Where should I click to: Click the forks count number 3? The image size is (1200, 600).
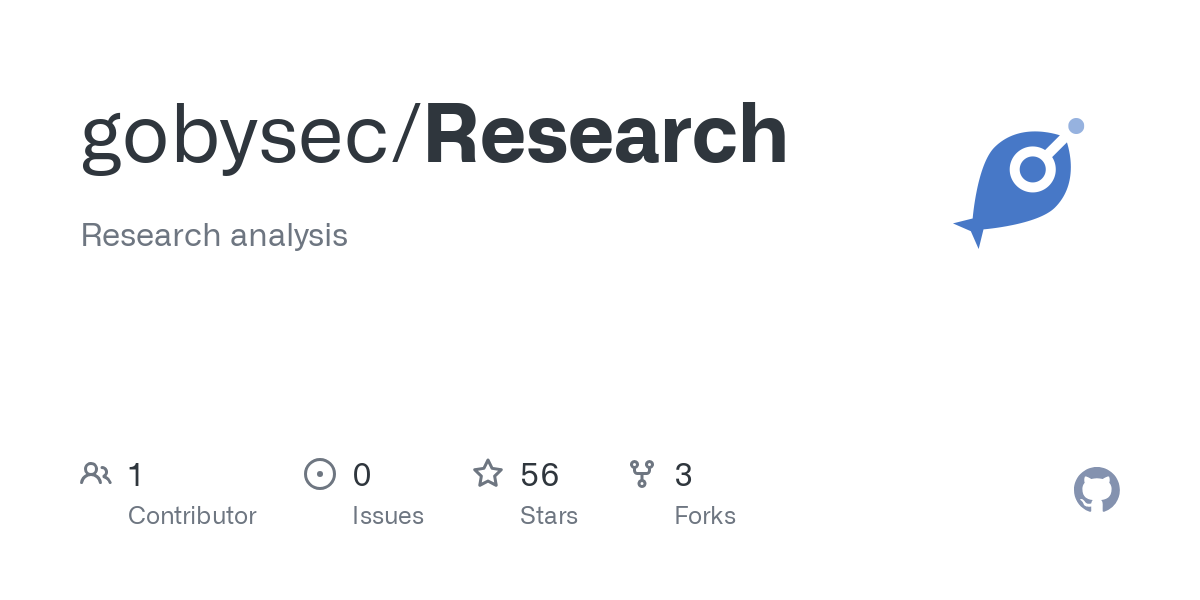point(684,474)
